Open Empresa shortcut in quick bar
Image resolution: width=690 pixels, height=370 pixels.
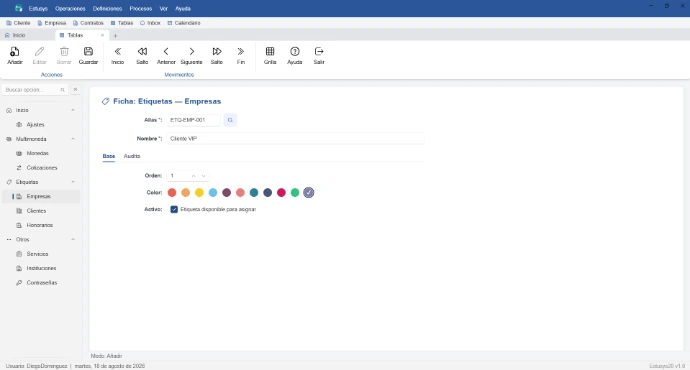51,23
